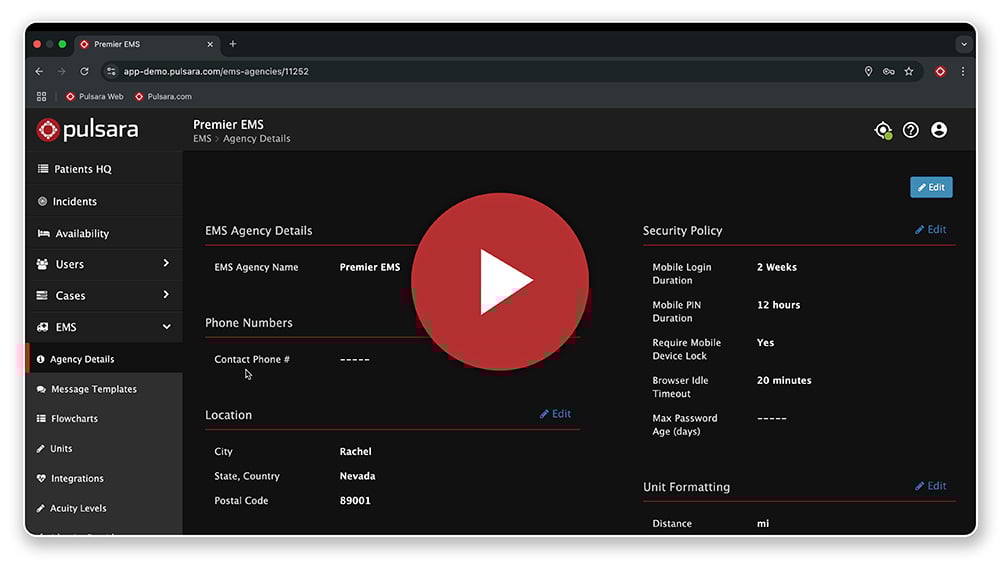Edit the Unit Formatting section
1000x563 pixels.
click(930, 486)
